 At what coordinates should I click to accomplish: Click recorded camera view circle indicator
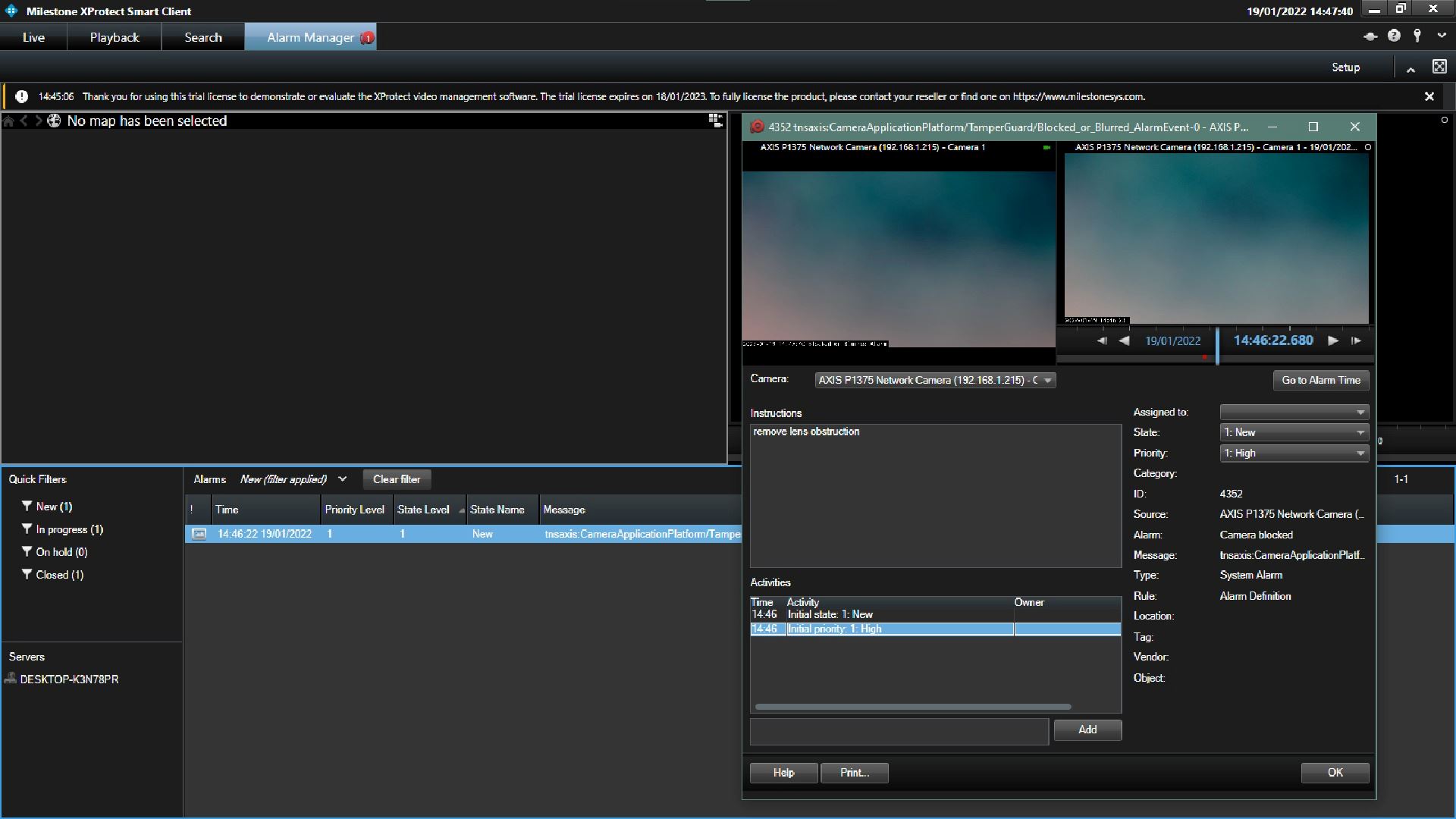[x=1368, y=147]
